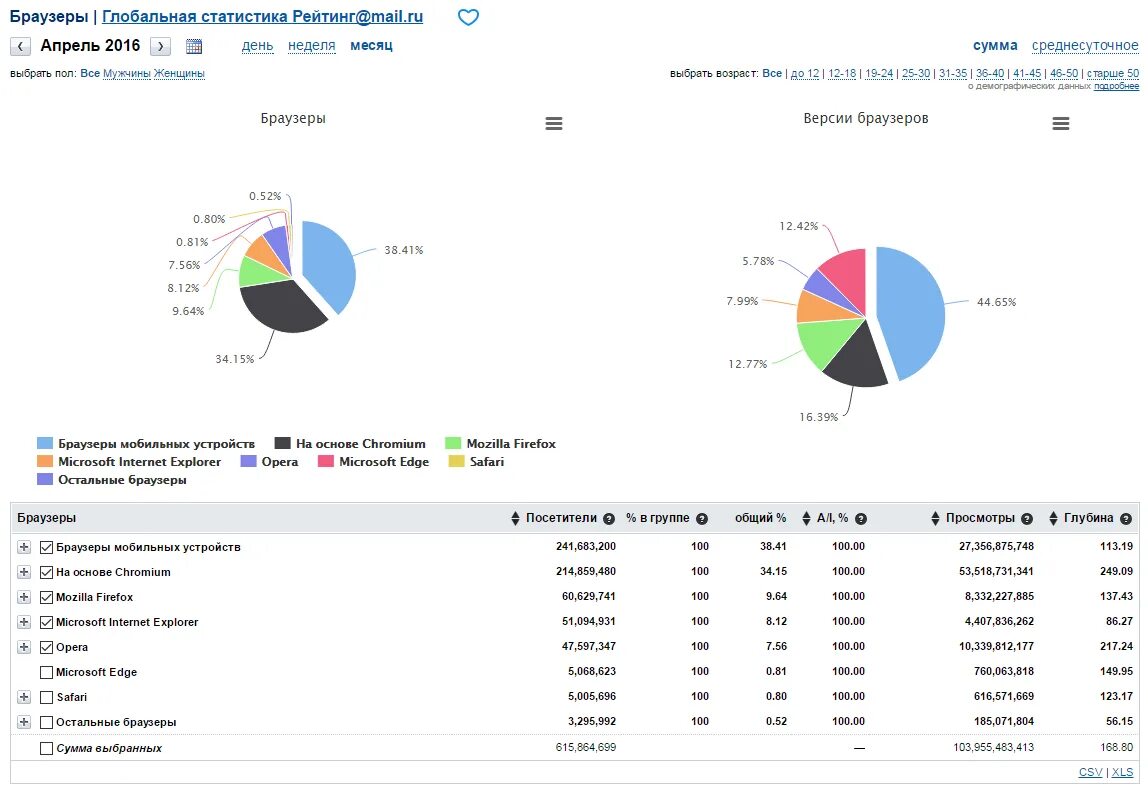Check Microsoft Edge checkbox
1148x789 pixels.
tap(46, 672)
